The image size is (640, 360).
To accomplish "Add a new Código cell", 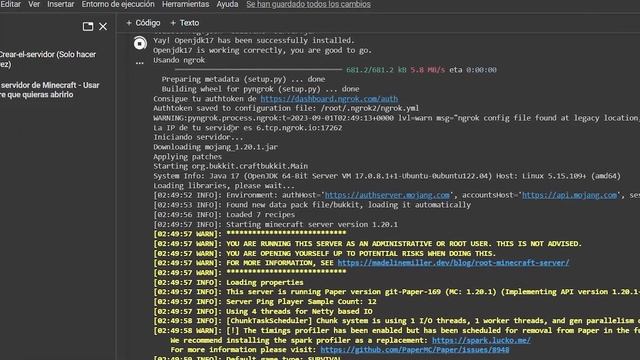I will coord(143,23).
